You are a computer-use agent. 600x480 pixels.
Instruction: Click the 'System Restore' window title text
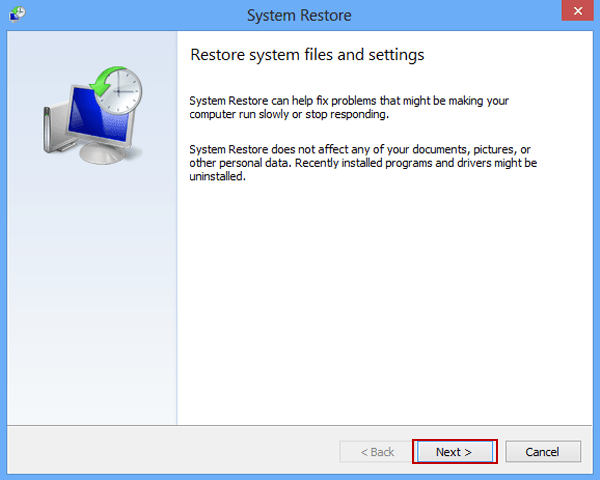[x=299, y=16]
